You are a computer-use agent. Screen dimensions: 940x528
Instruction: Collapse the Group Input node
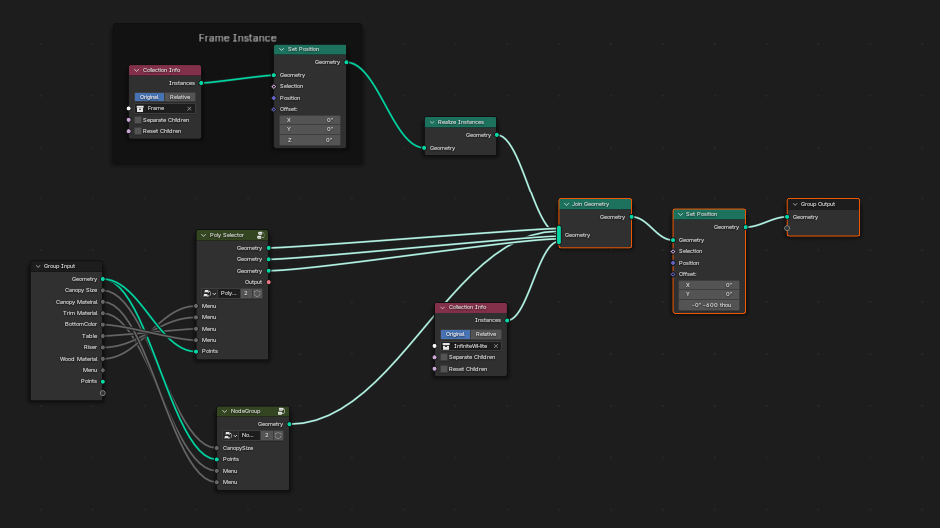click(x=38, y=266)
